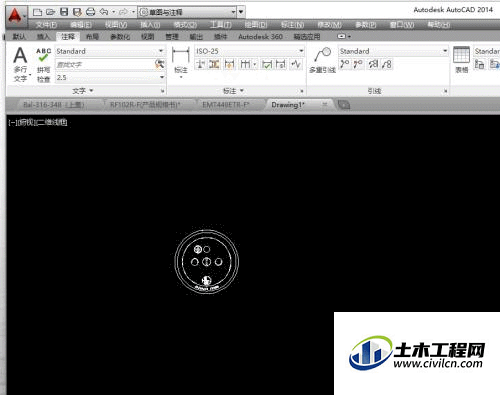
Task: Click the 查找文字 search input field
Action: coord(105,64)
